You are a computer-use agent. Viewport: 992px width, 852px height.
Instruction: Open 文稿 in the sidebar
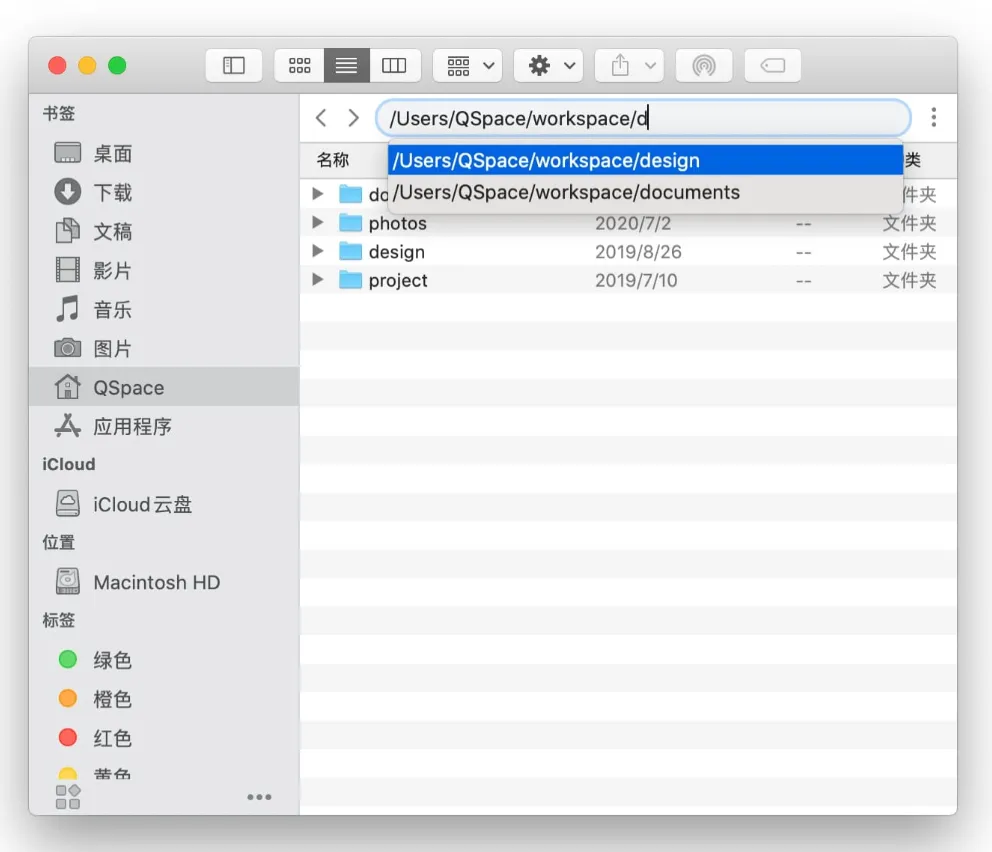[164, 232]
